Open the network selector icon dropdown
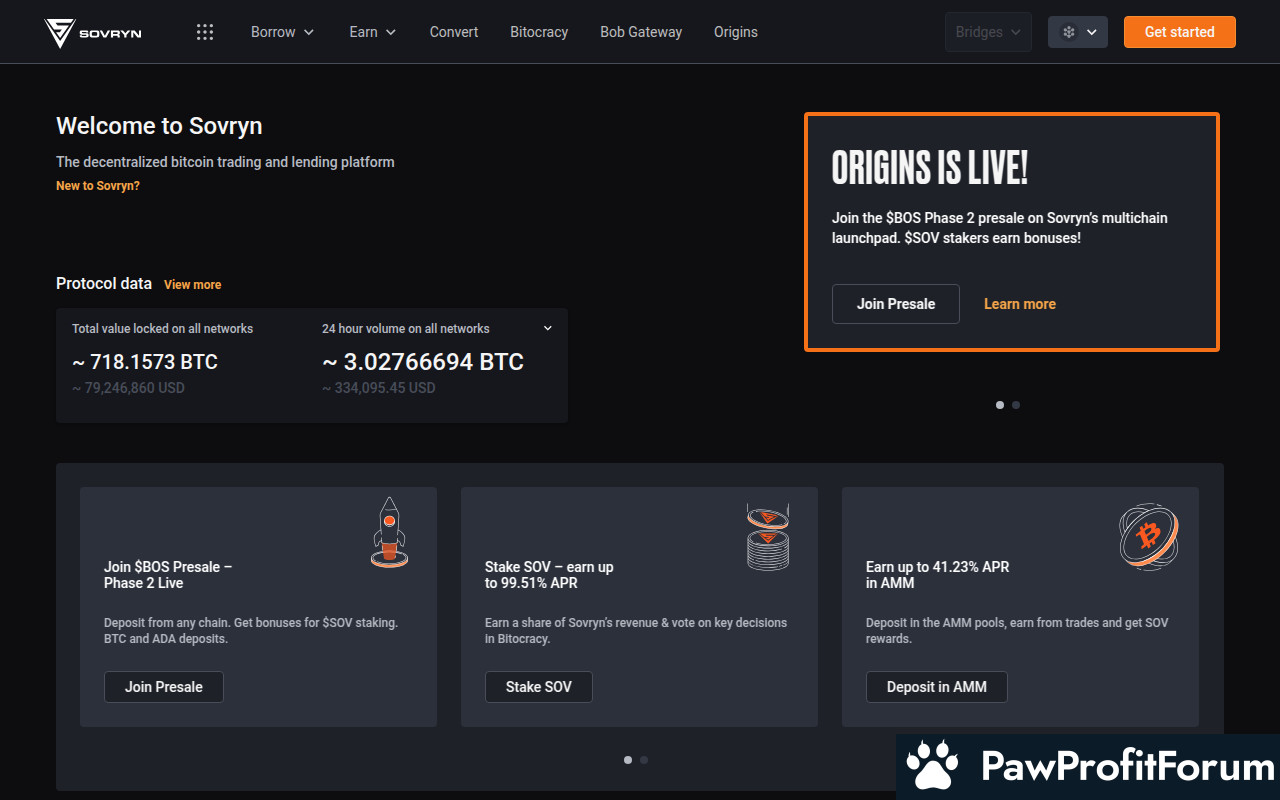Screen dimensions: 1280x800 [1077, 32]
